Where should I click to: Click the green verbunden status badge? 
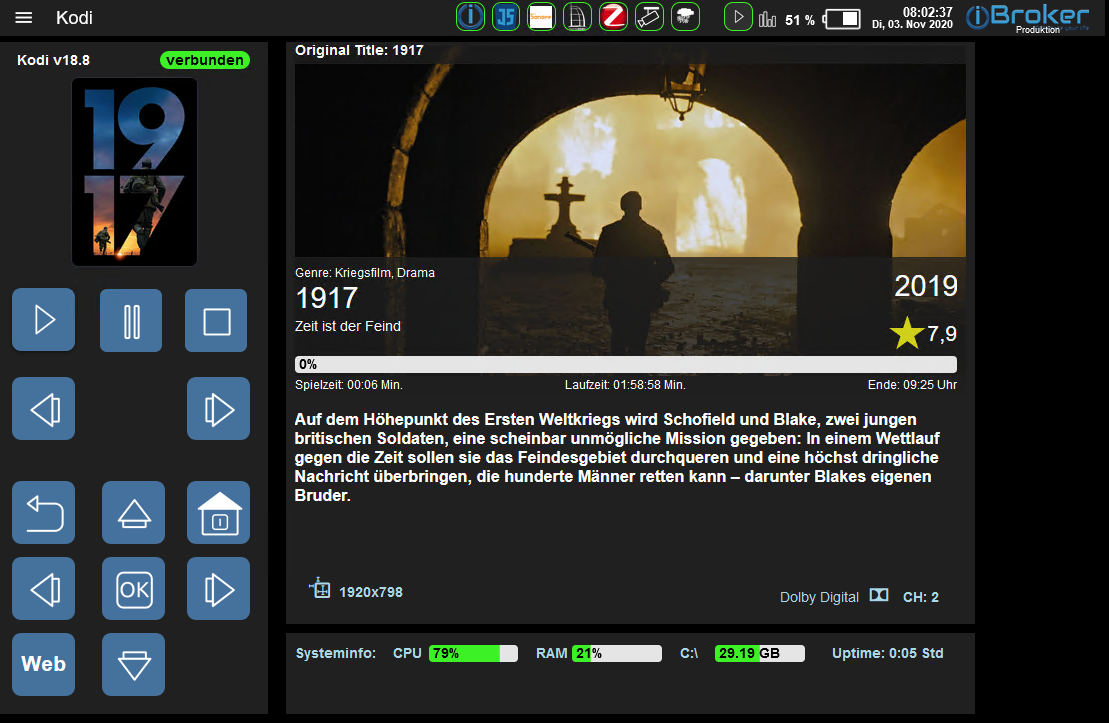click(205, 60)
